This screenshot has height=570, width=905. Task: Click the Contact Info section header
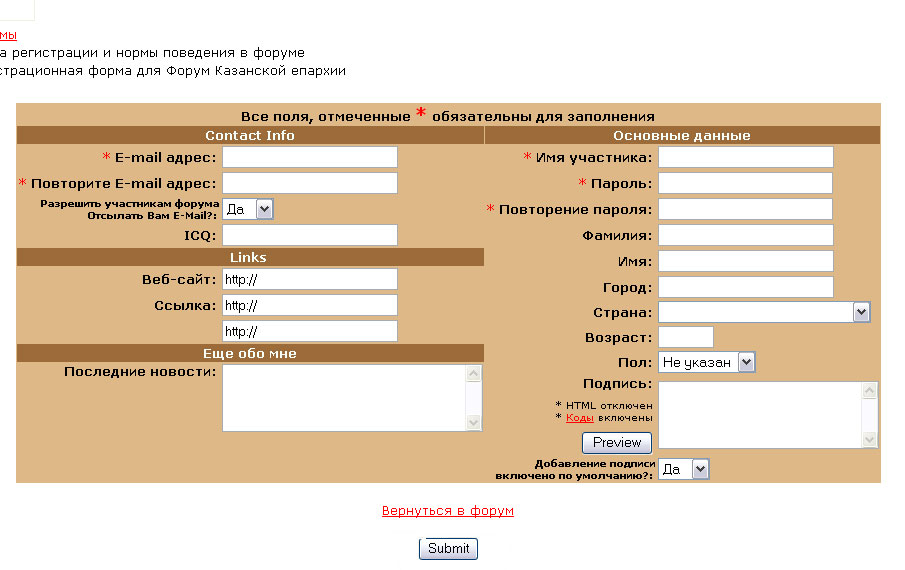click(250, 135)
